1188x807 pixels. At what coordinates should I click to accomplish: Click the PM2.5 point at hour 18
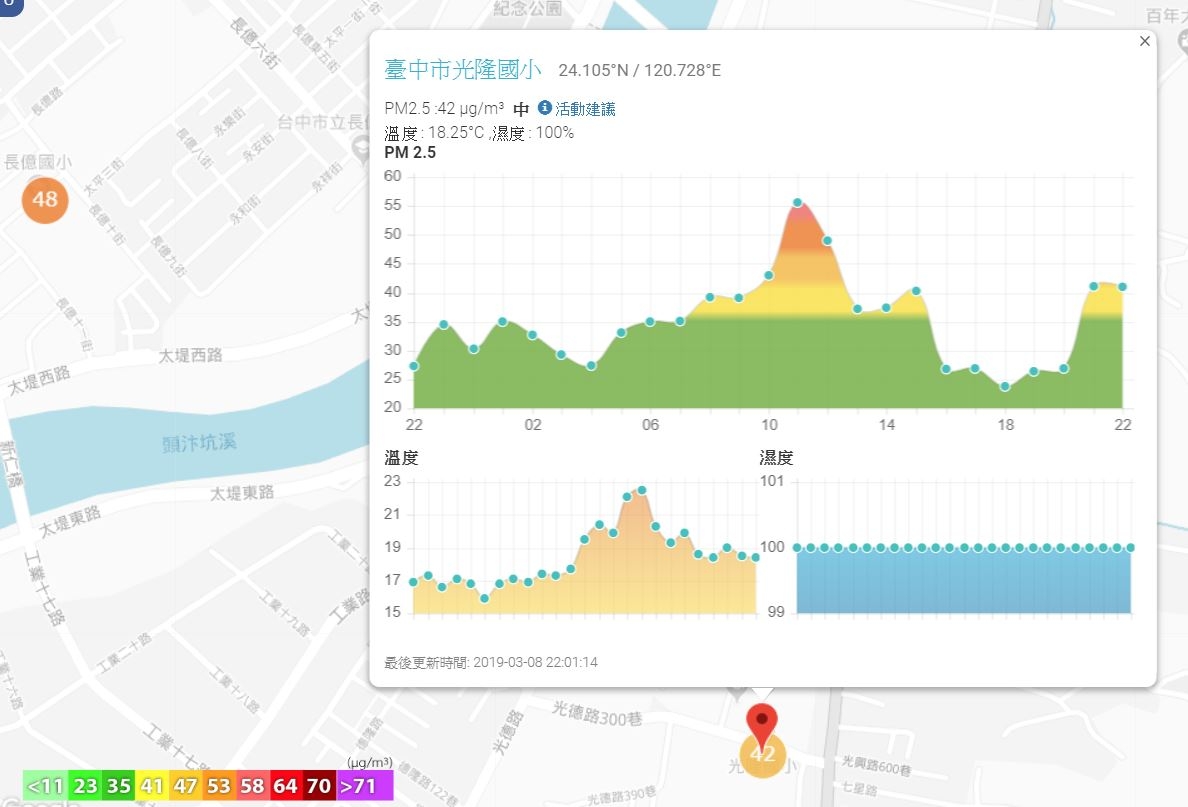[x=1005, y=386]
